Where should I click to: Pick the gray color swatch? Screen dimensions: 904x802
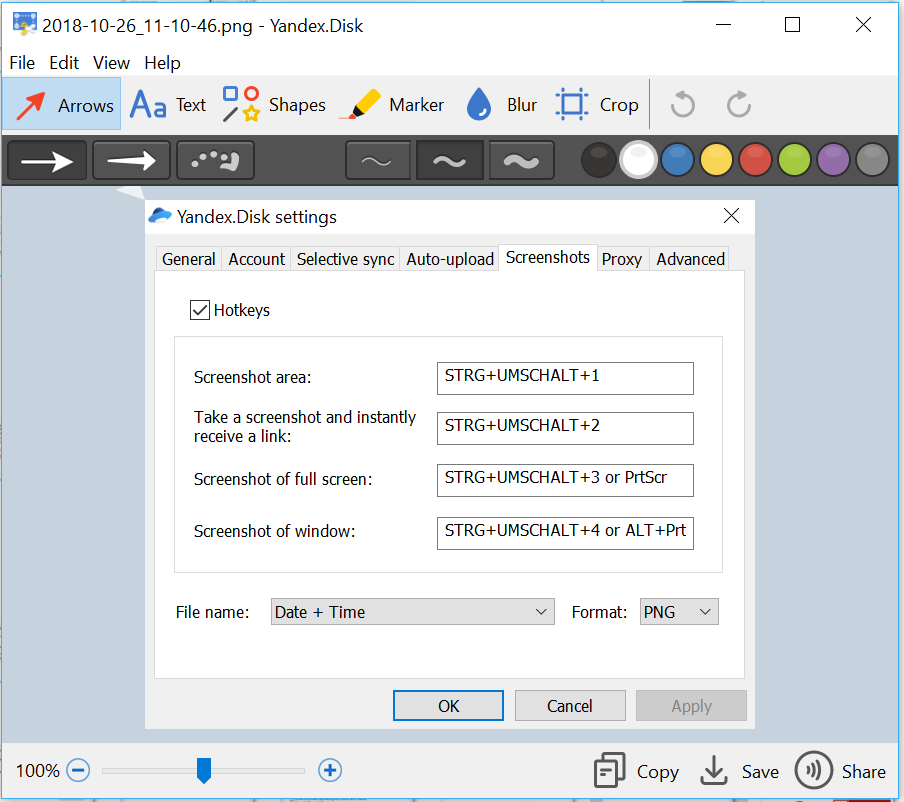coord(872,160)
